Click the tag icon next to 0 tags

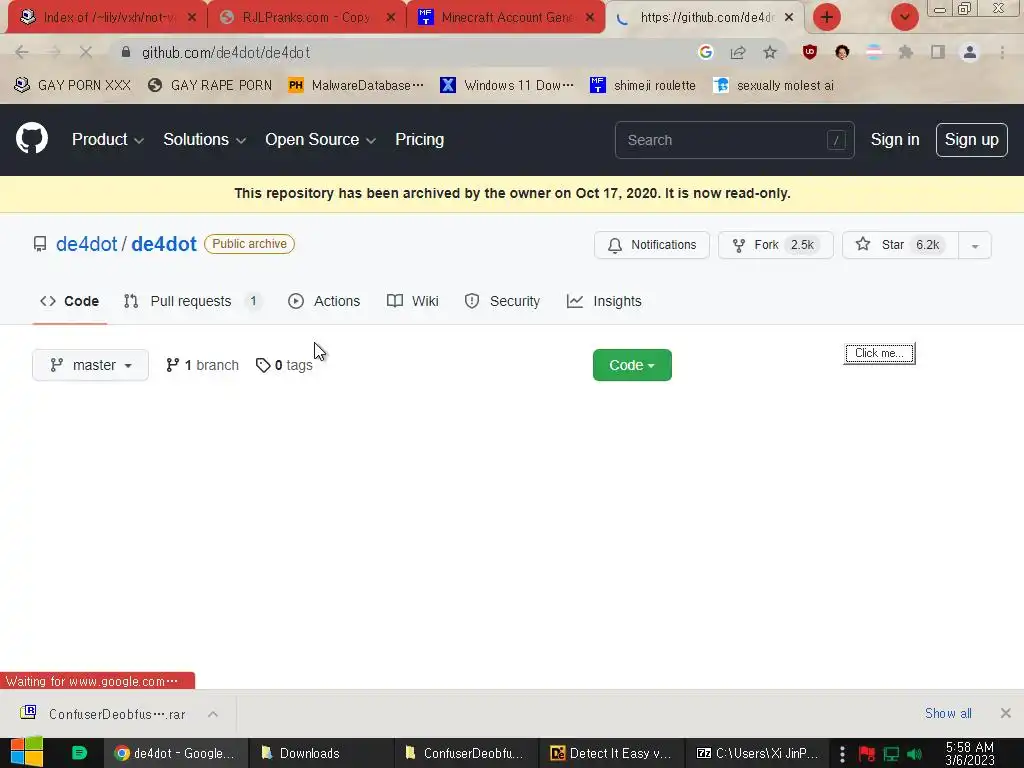[x=263, y=365]
